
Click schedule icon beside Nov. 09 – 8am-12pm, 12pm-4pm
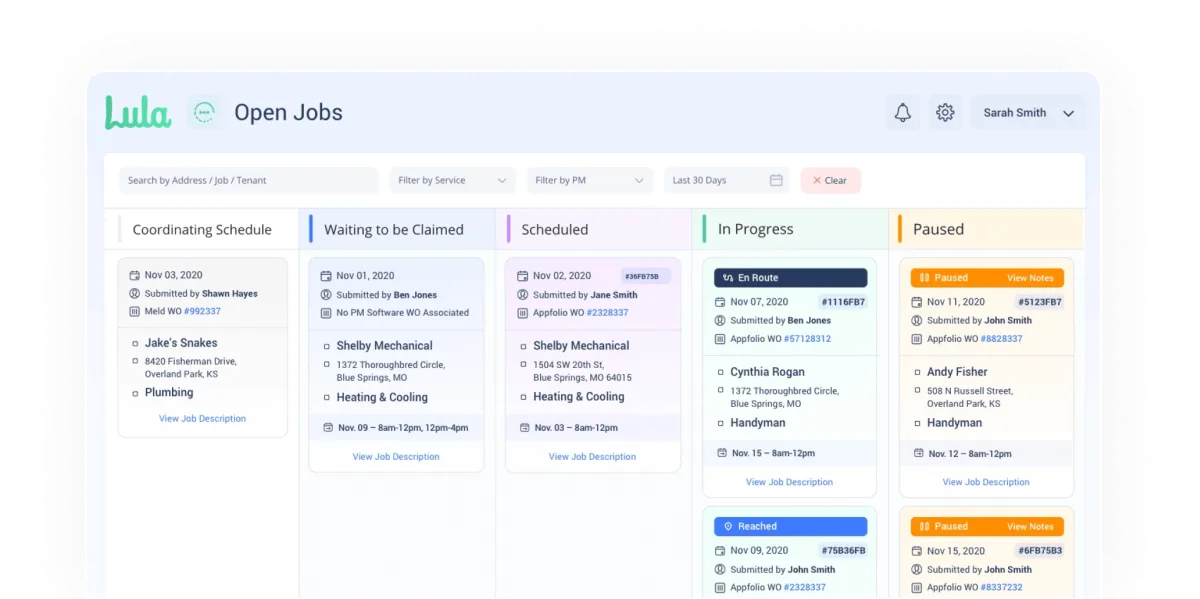click(328, 427)
